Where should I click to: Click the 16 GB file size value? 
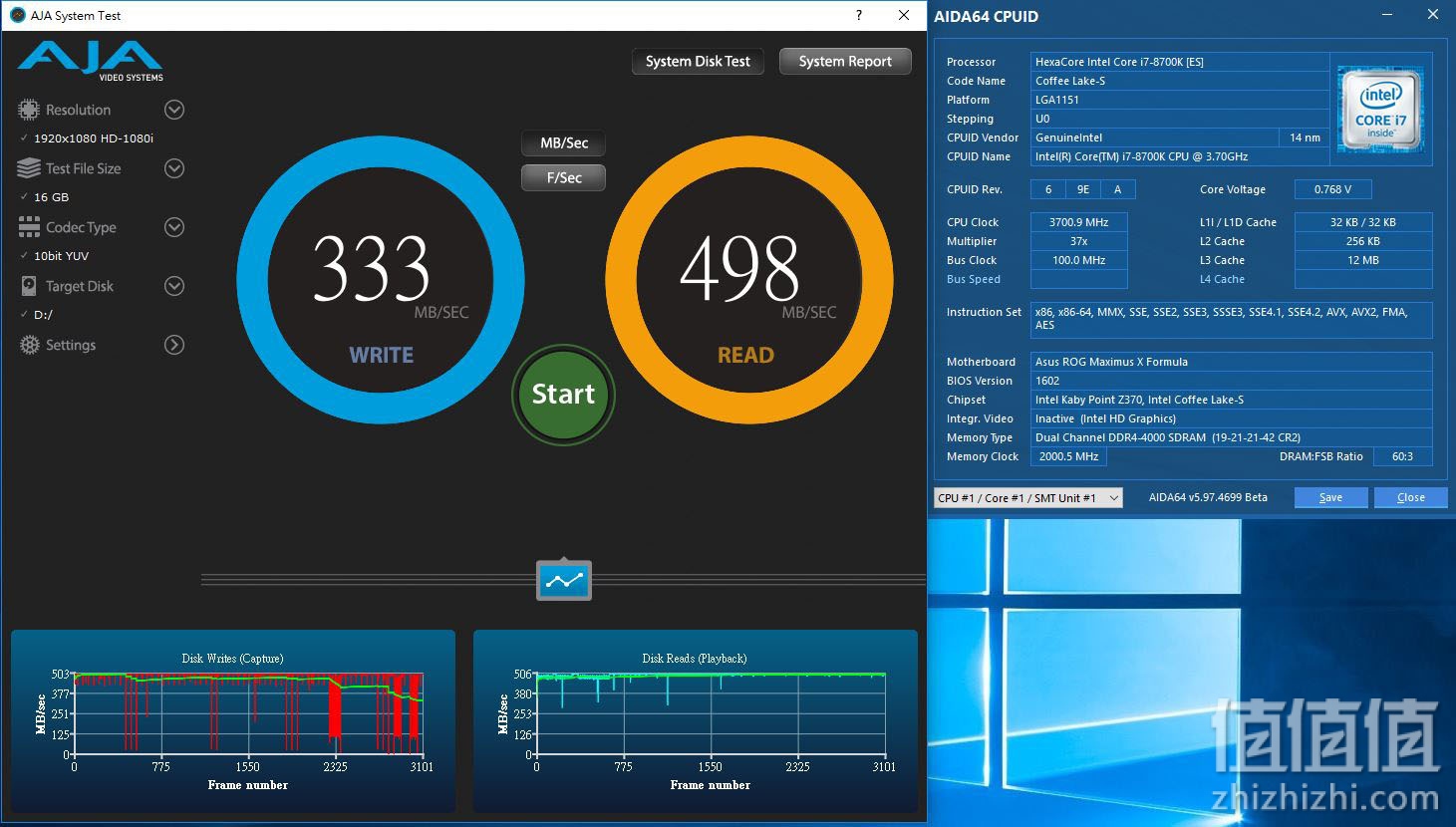point(52,197)
